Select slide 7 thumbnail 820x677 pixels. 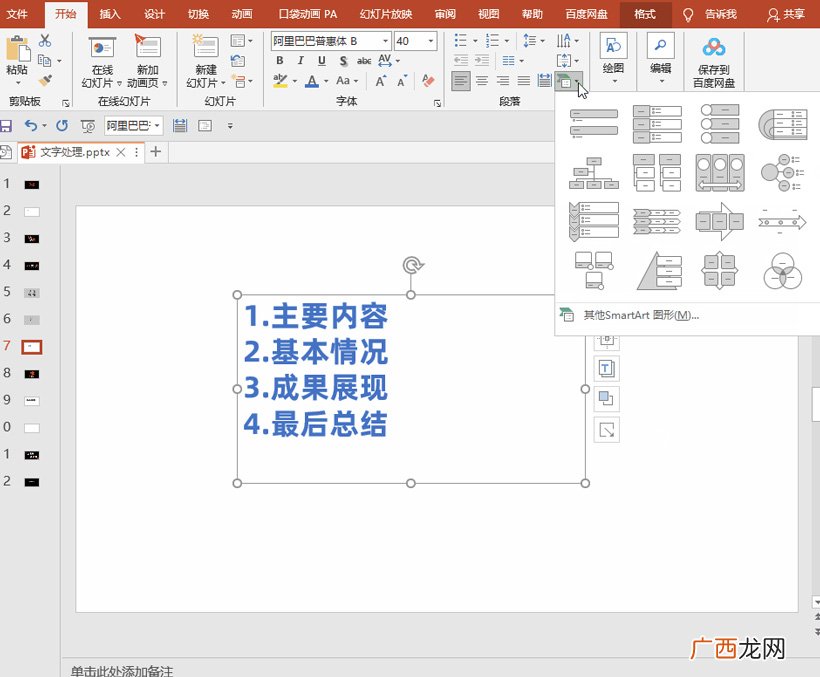(x=31, y=347)
